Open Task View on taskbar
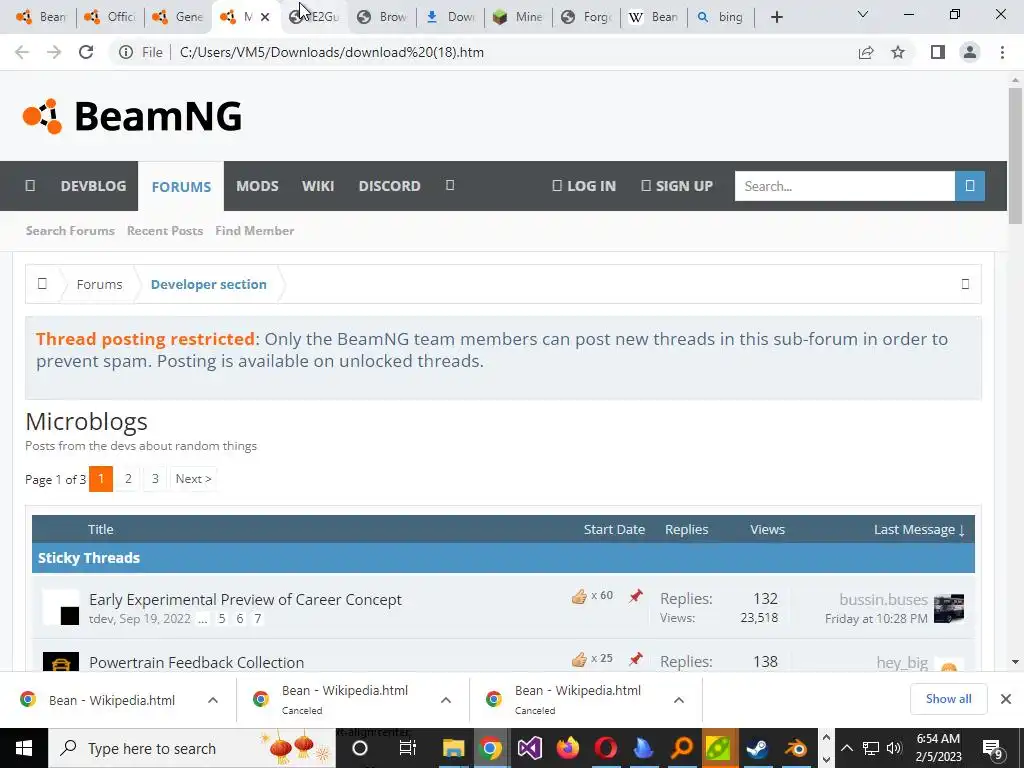Viewport: 1024px width, 768px height. pyautogui.click(x=408, y=748)
